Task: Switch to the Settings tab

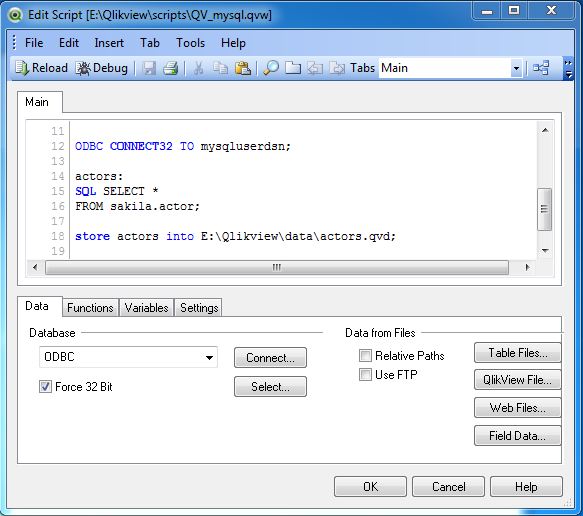Action: point(199,308)
